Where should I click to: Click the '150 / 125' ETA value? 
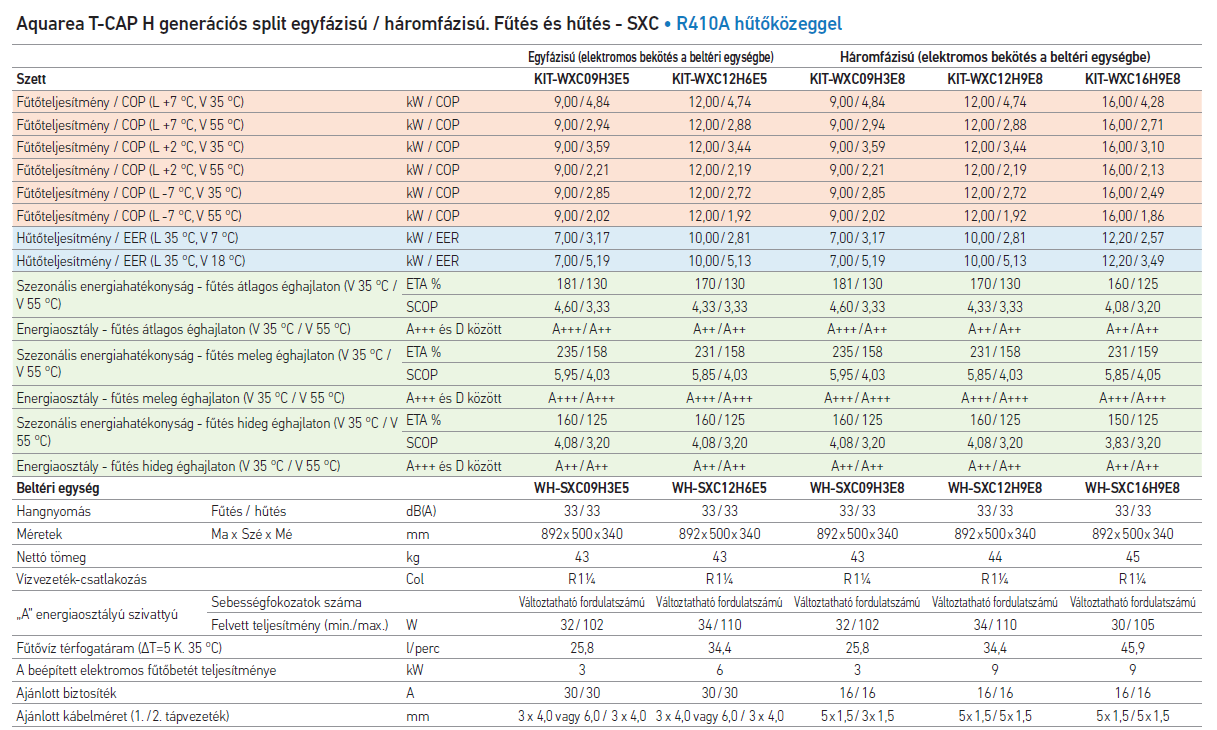[1133, 420]
